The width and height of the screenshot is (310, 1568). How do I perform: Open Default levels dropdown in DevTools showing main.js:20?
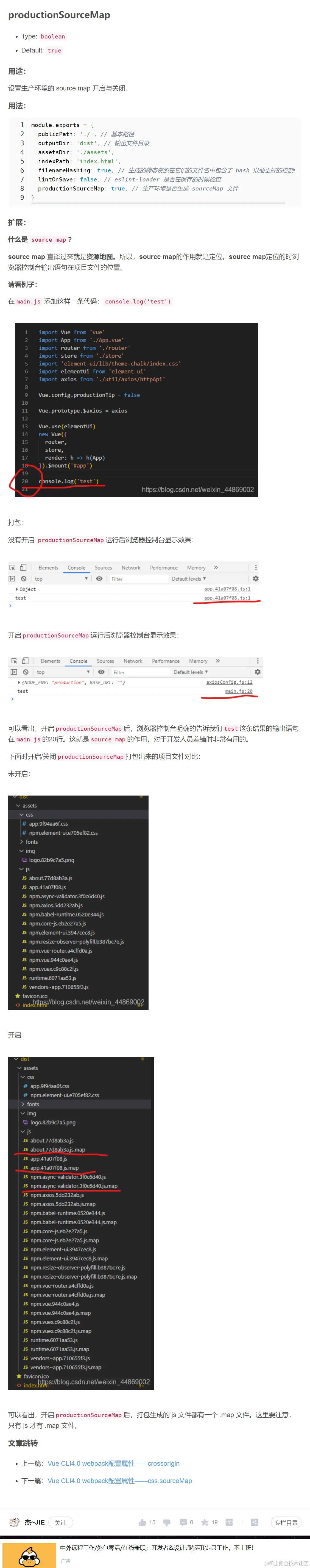point(191,672)
